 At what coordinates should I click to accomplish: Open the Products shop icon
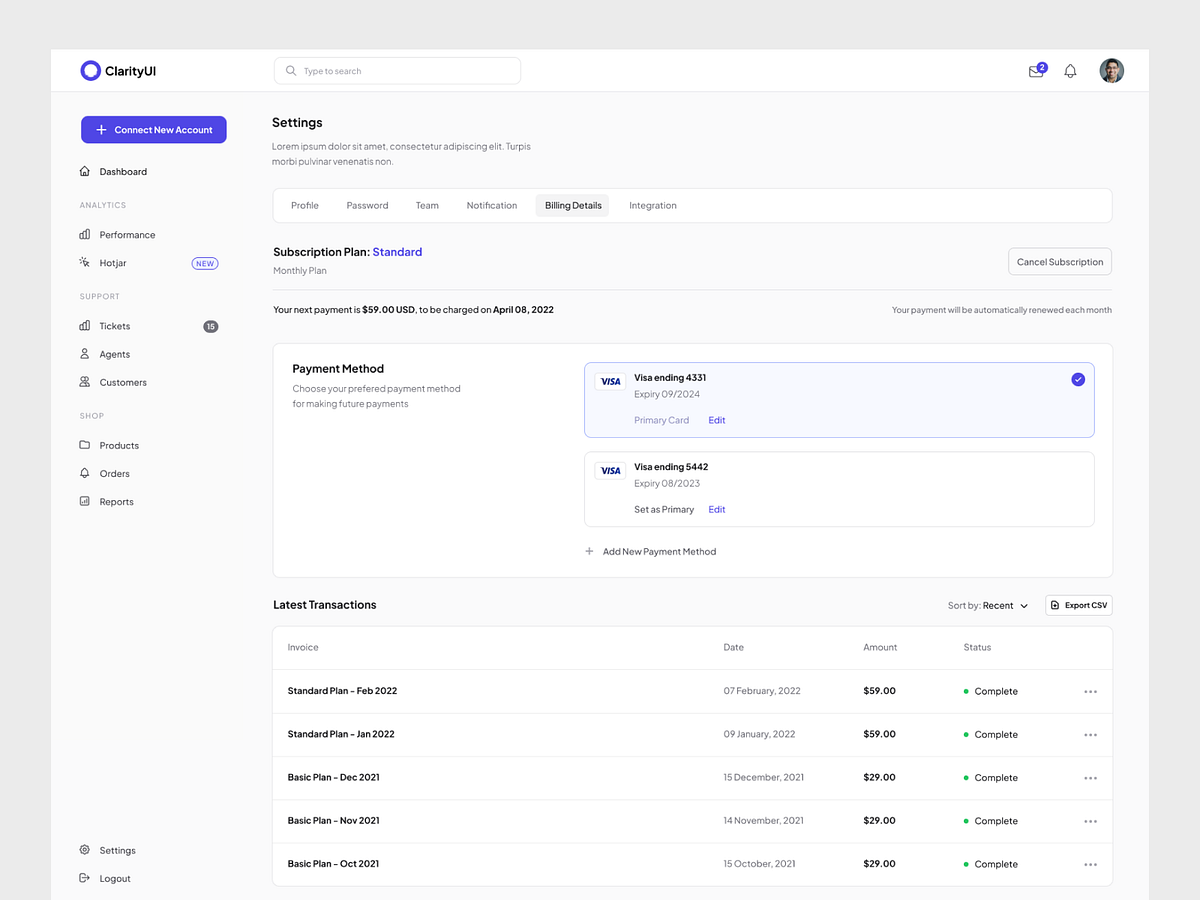click(x=85, y=445)
